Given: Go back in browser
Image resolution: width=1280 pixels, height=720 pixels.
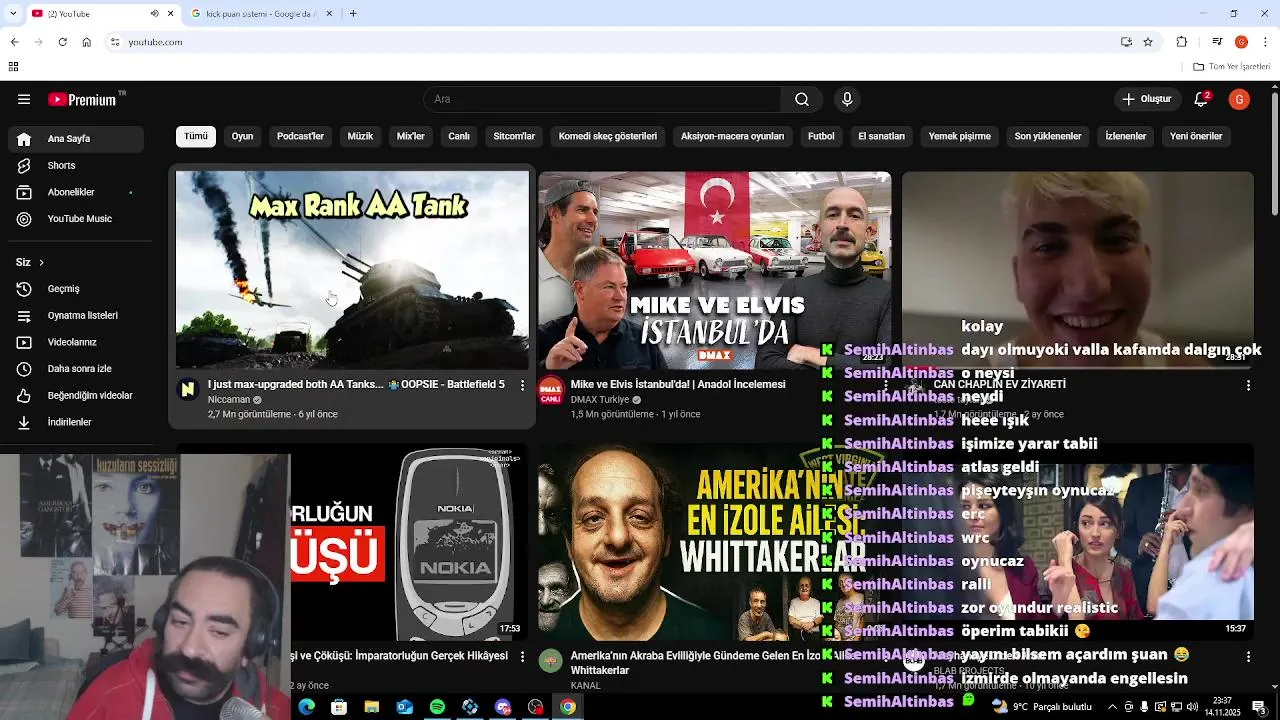Looking at the screenshot, I should point(14,42).
